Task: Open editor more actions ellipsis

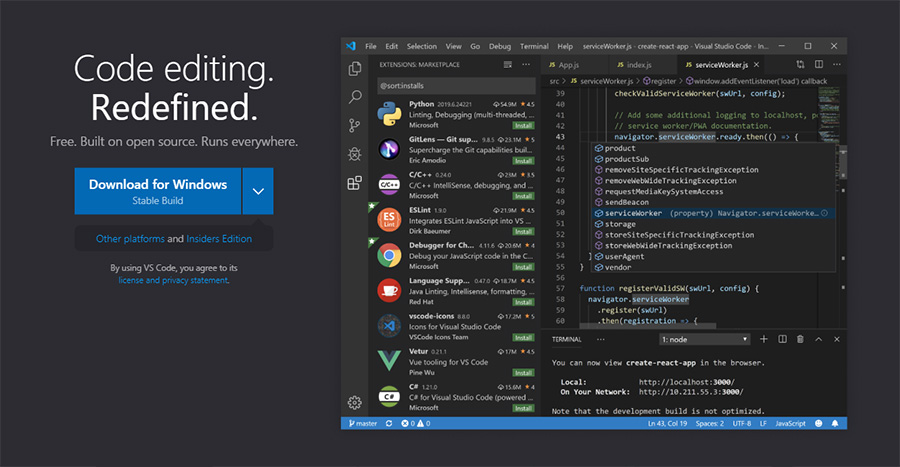Action: 837,64
